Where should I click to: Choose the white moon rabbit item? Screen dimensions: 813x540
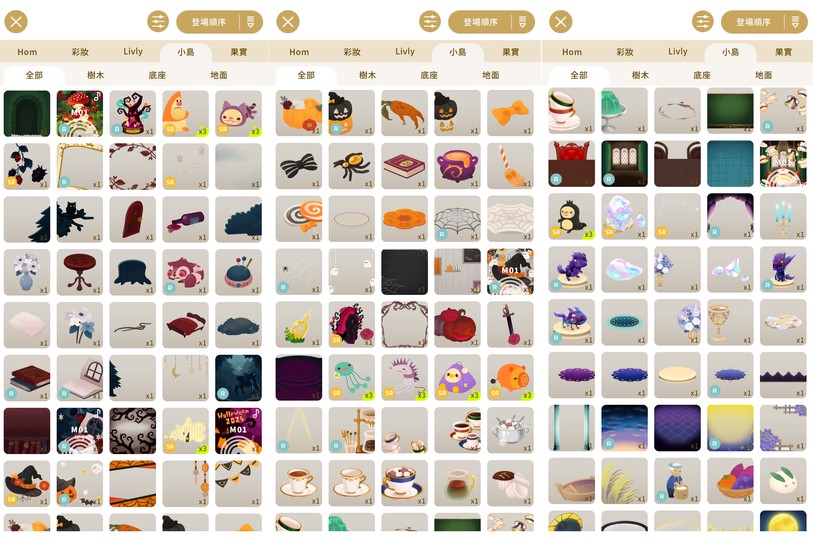(783, 481)
